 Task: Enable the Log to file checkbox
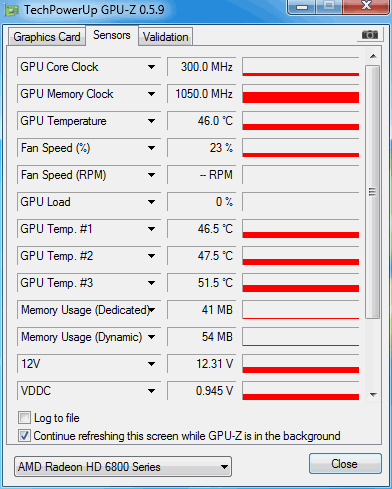pyautogui.click(x=24, y=417)
